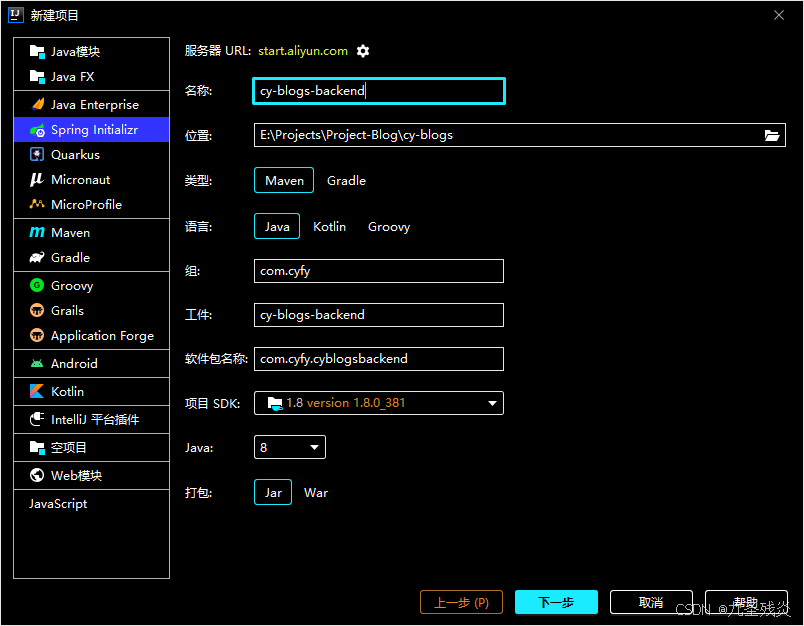Click the 帮助 help button
This screenshot has height=626, width=804.
coord(746,602)
